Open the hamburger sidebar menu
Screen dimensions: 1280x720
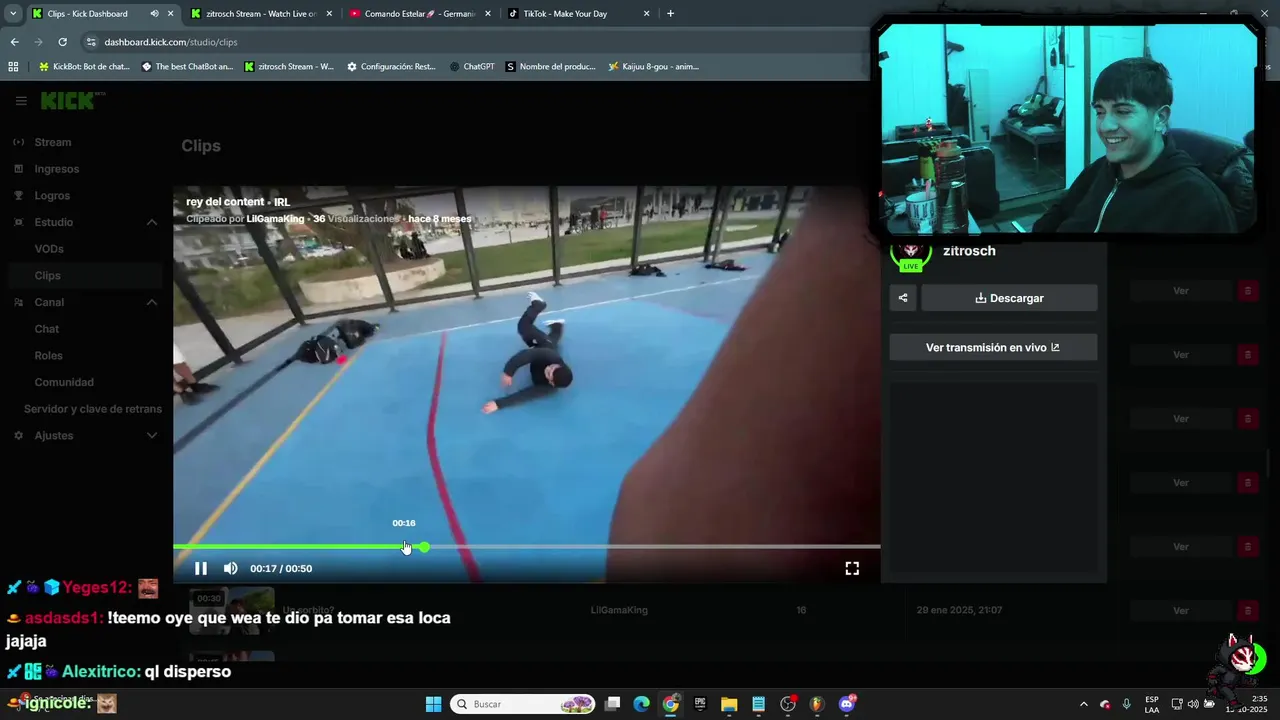(x=21, y=101)
